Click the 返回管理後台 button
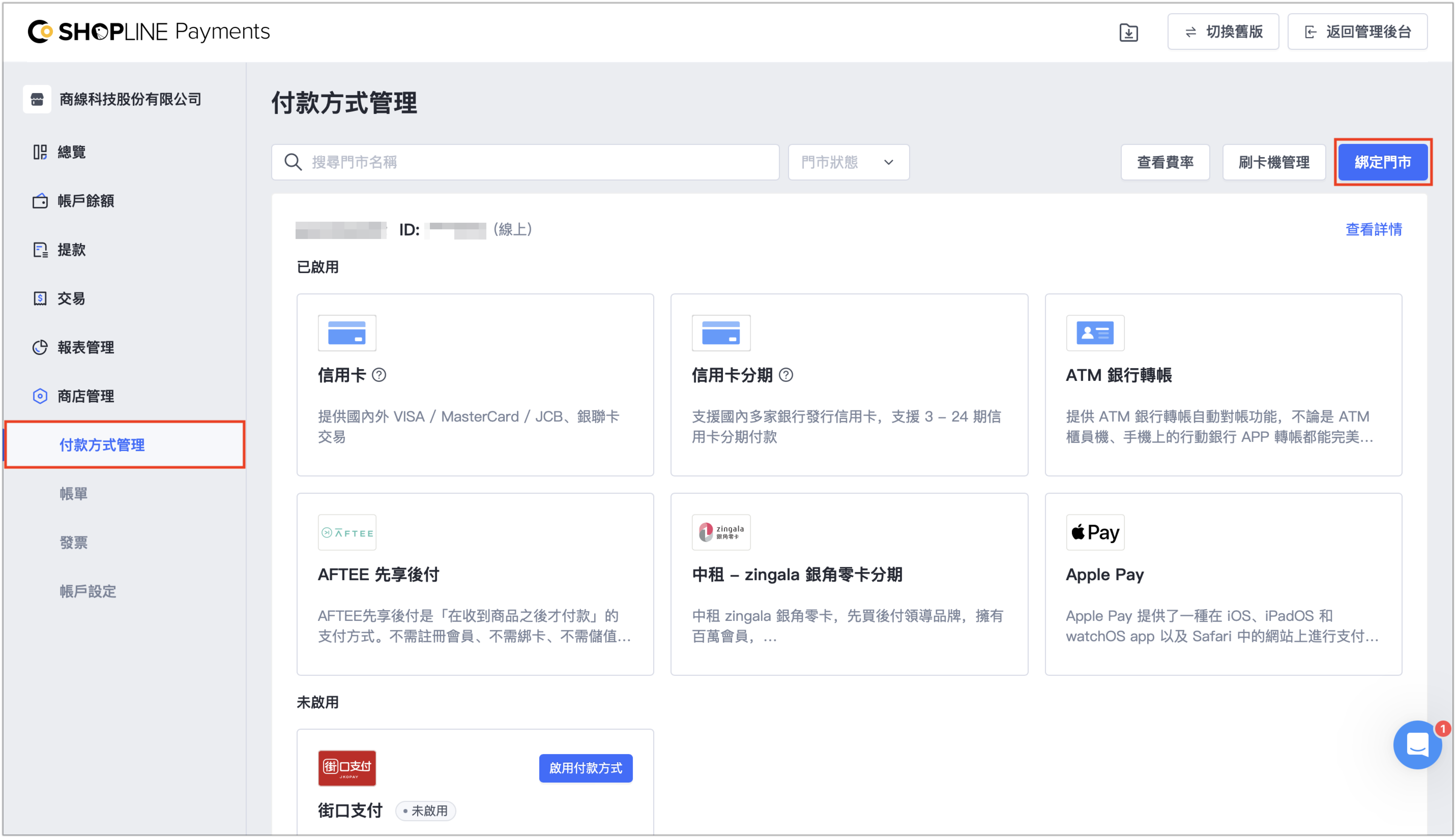 pyautogui.click(x=1357, y=32)
